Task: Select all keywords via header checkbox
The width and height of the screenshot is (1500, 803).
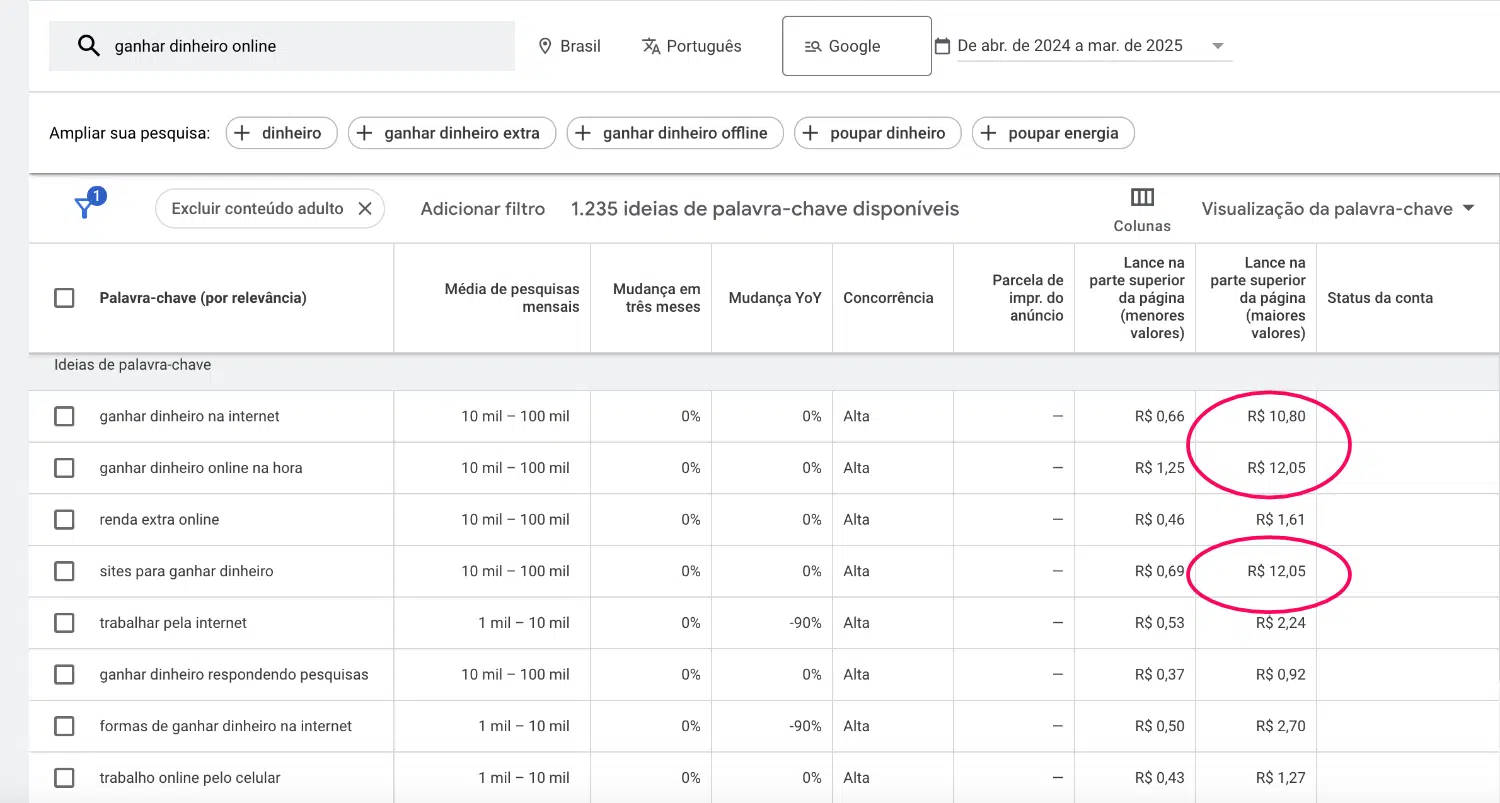Action: click(x=64, y=297)
